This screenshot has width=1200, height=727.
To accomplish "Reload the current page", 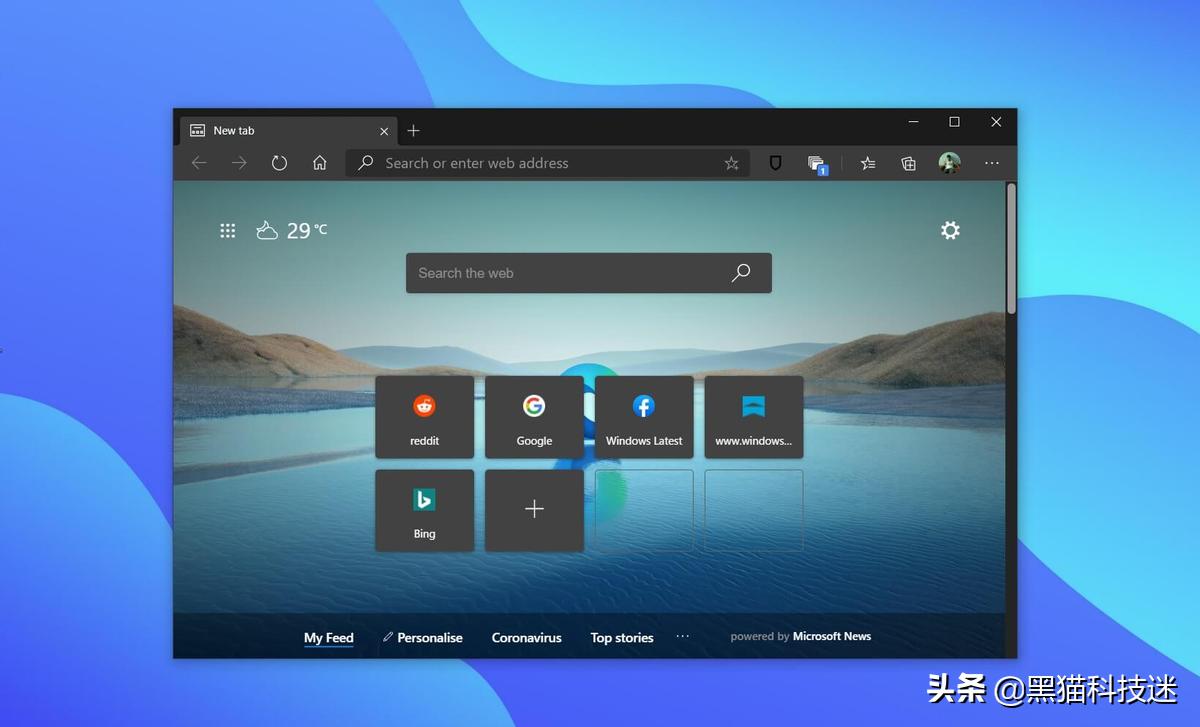I will (279, 163).
